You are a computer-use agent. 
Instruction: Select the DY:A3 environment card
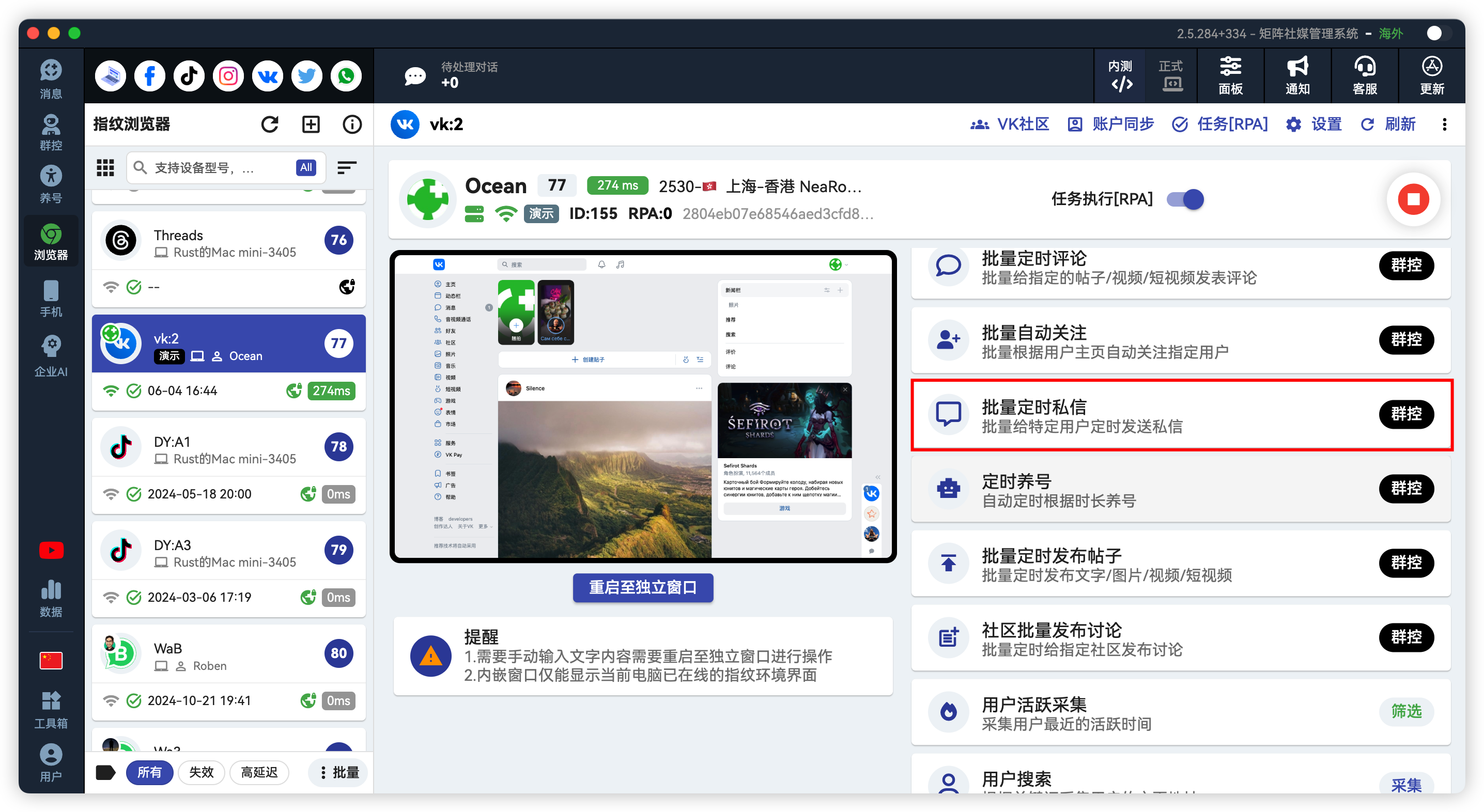point(229,569)
